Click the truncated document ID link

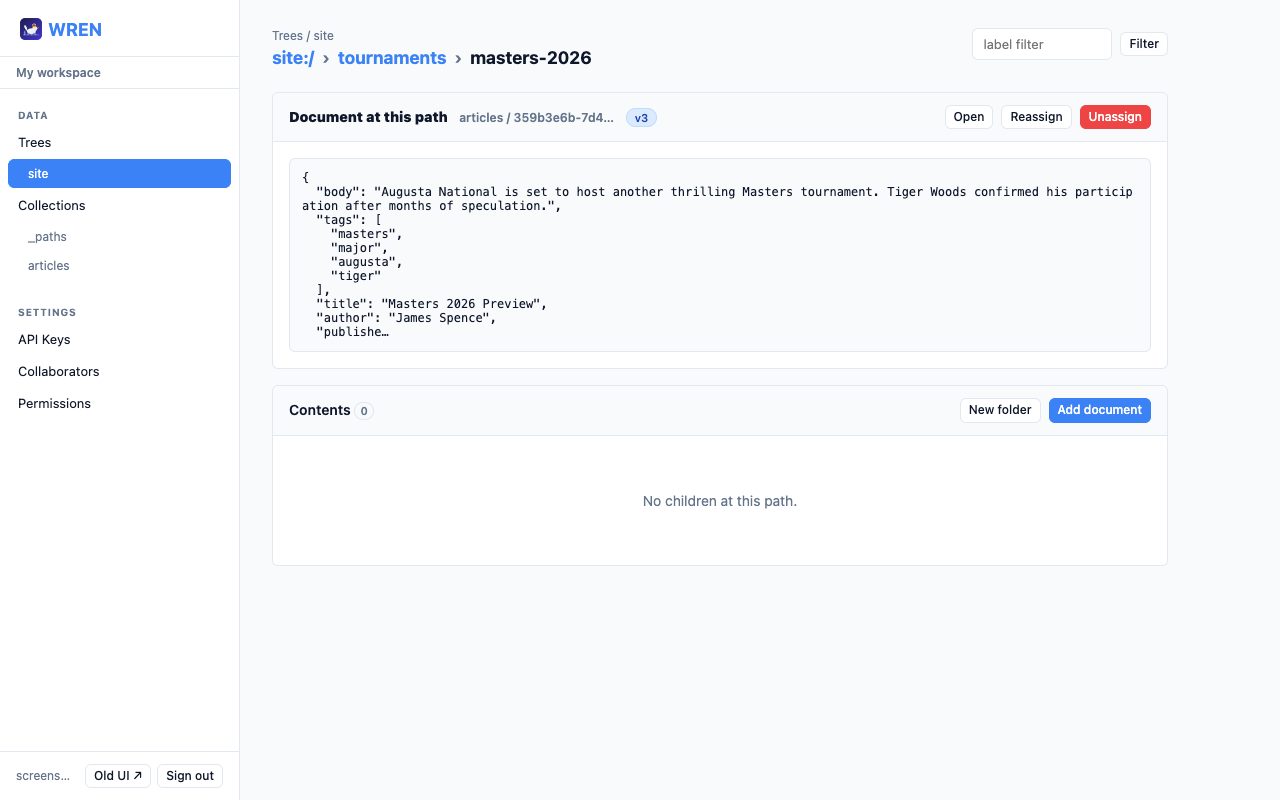tap(537, 117)
